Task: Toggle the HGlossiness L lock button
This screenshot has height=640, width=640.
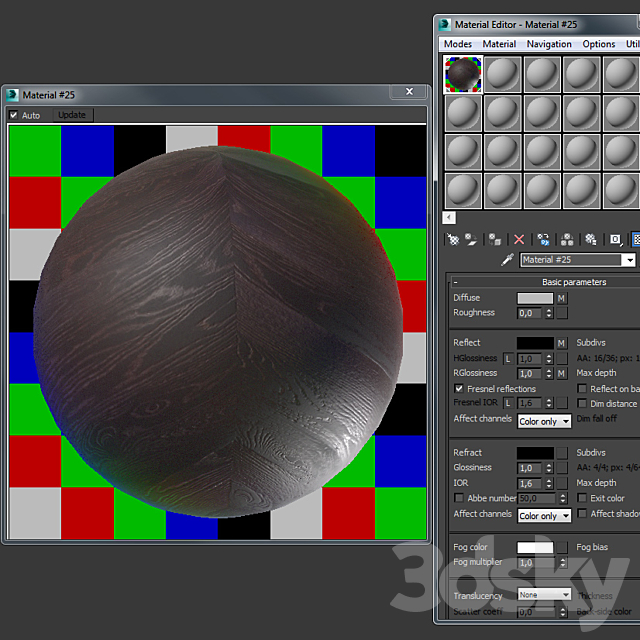Action: tap(508, 359)
